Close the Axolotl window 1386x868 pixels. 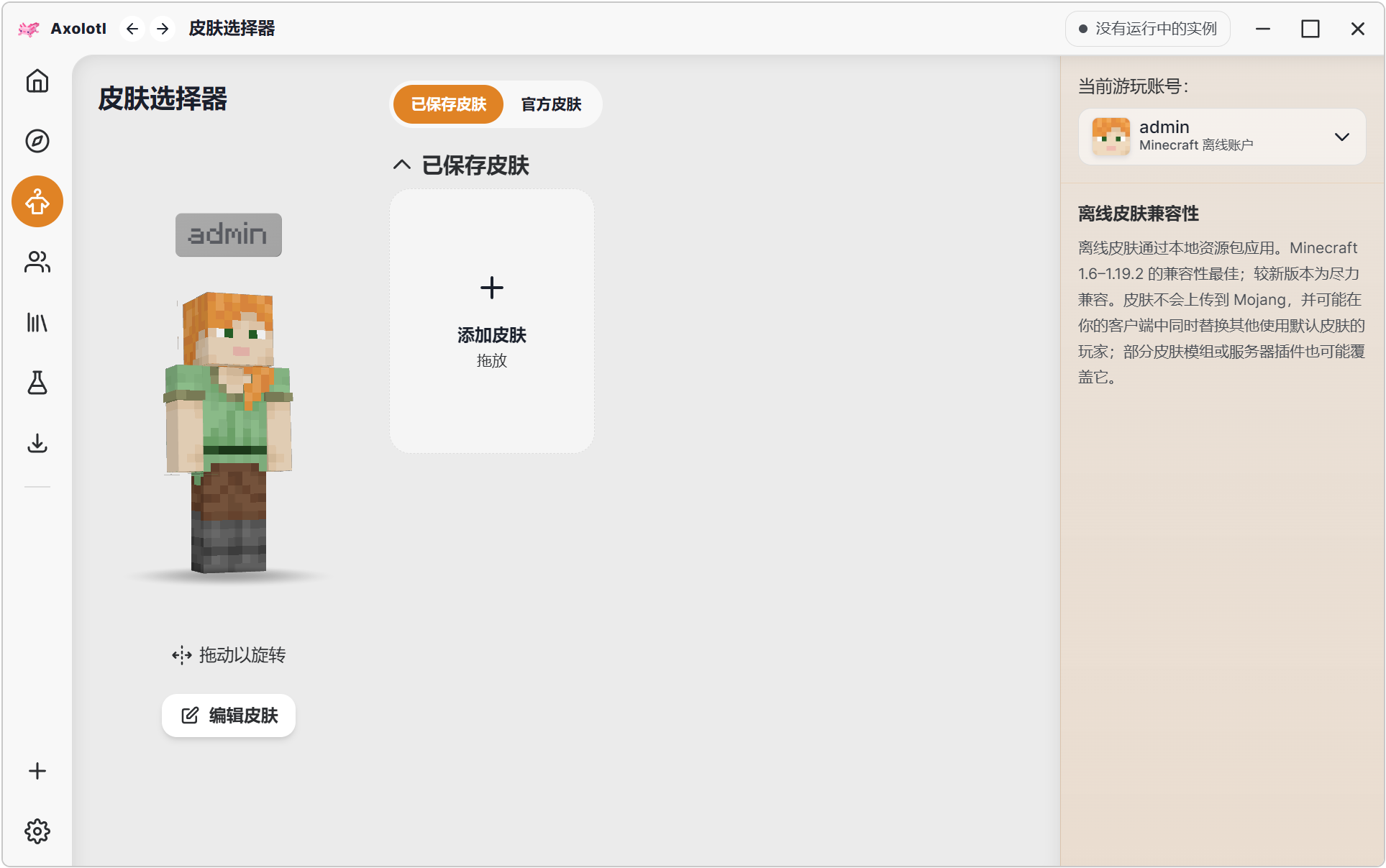click(x=1358, y=29)
